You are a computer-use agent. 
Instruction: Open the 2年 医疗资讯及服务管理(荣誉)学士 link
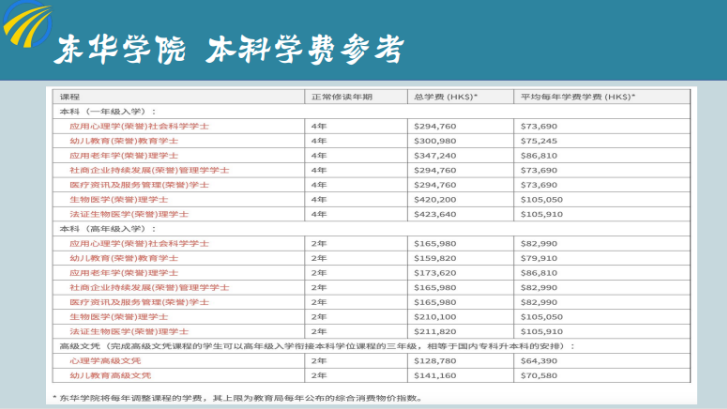coord(139,302)
